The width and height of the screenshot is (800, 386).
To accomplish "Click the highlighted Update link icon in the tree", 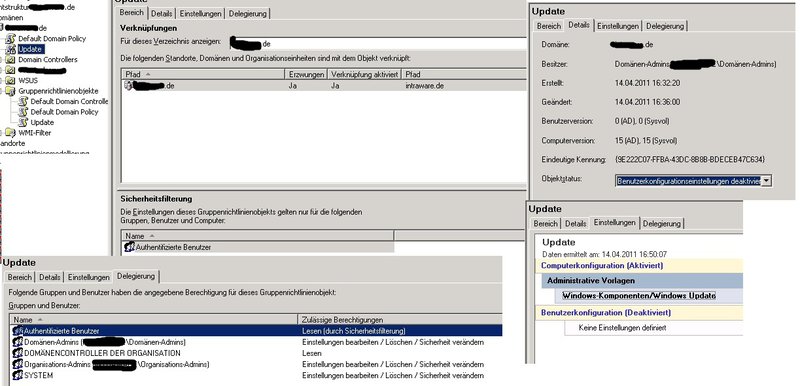I will tap(10, 49).
